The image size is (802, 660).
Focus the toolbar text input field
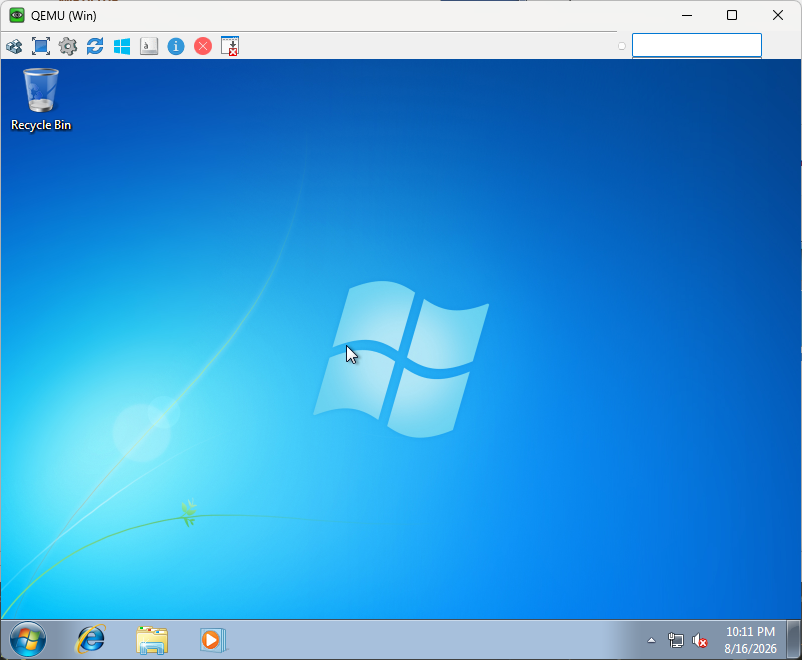(697, 45)
